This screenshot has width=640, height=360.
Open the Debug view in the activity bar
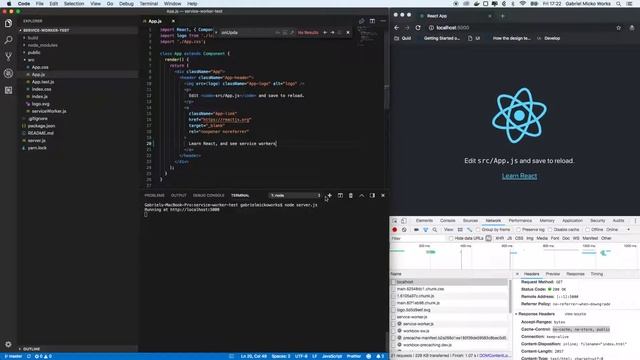(8, 73)
